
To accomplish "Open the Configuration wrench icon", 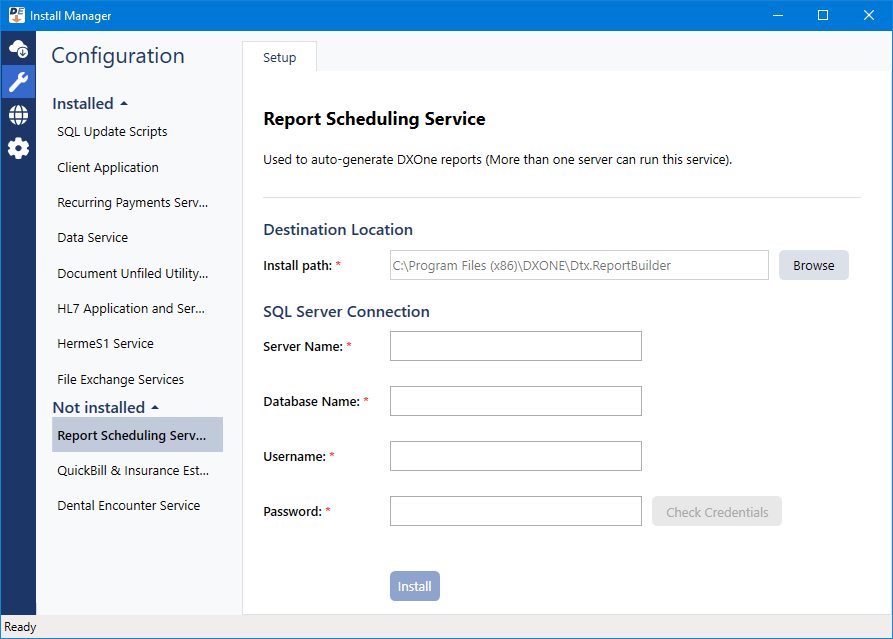I will pyautogui.click(x=17, y=81).
